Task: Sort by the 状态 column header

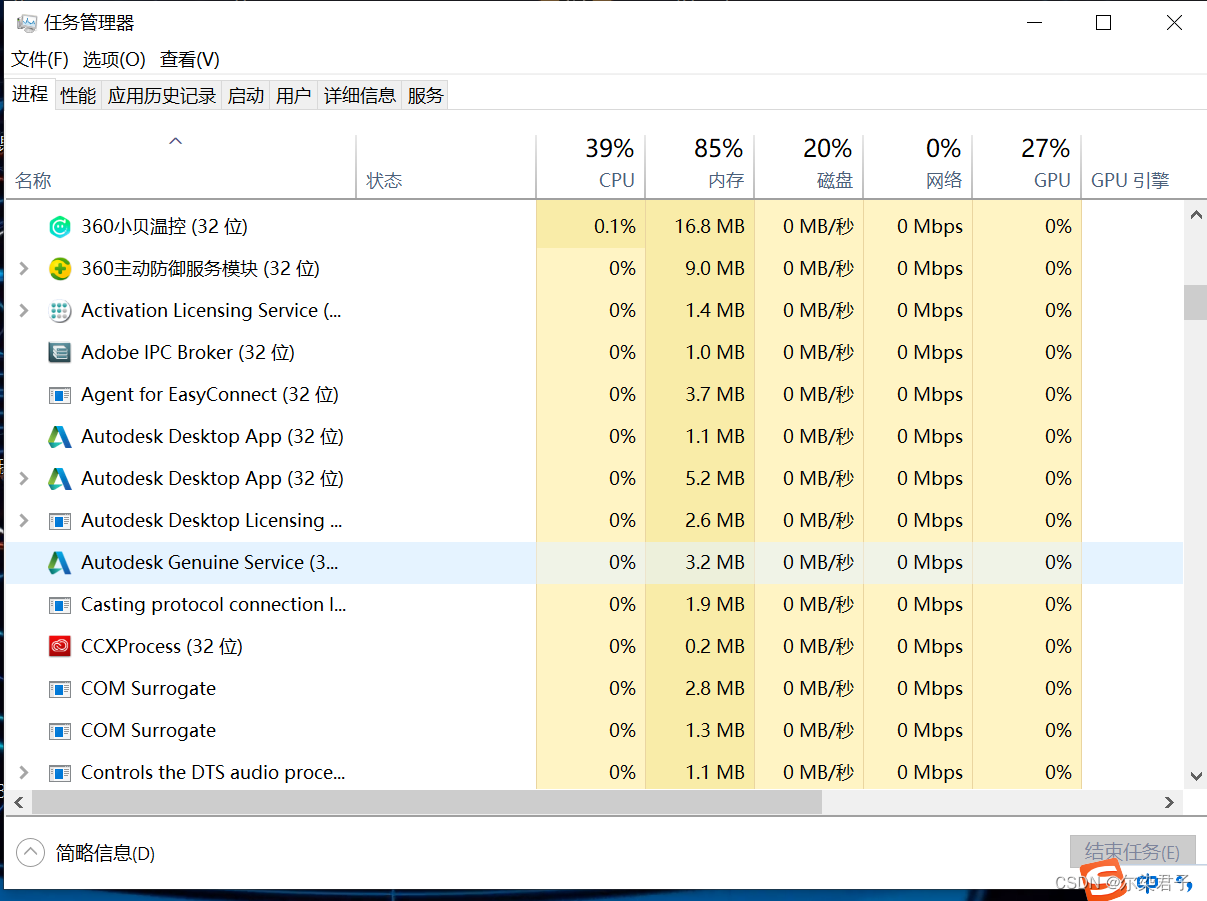Action: [x=446, y=167]
